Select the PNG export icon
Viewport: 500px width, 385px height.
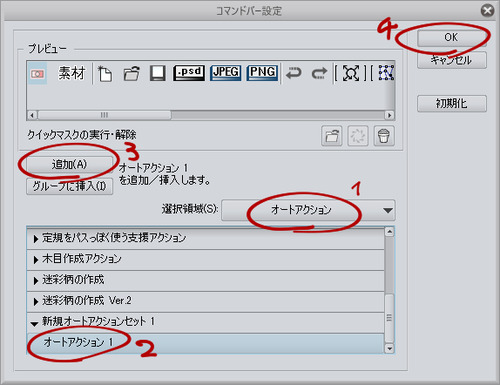[x=262, y=73]
